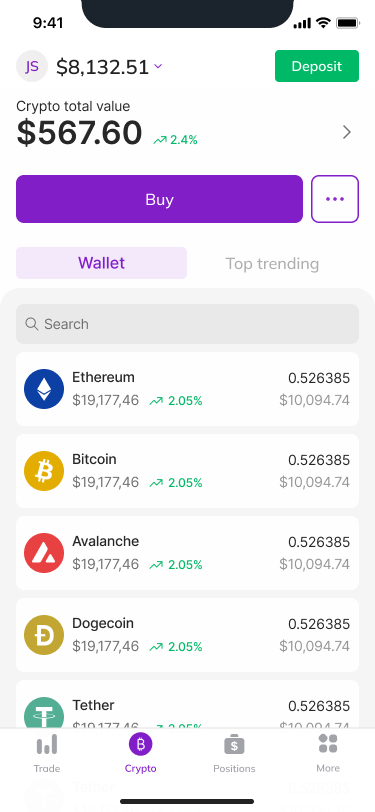The height and width of the screenshot is (812, 375).
Task: Tap the Tether coin icon
Action: tap(44, 713)
